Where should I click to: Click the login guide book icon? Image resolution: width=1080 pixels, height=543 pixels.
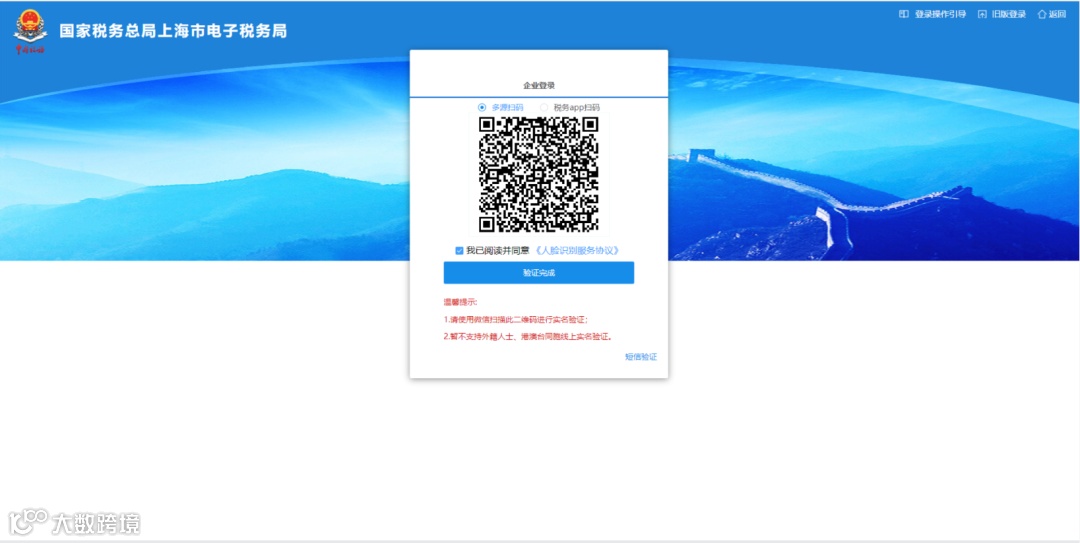click(x=904, y=14)
